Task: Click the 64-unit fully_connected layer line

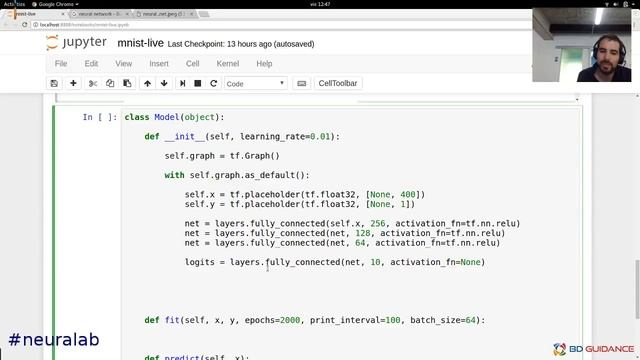Action: (342, 243)
